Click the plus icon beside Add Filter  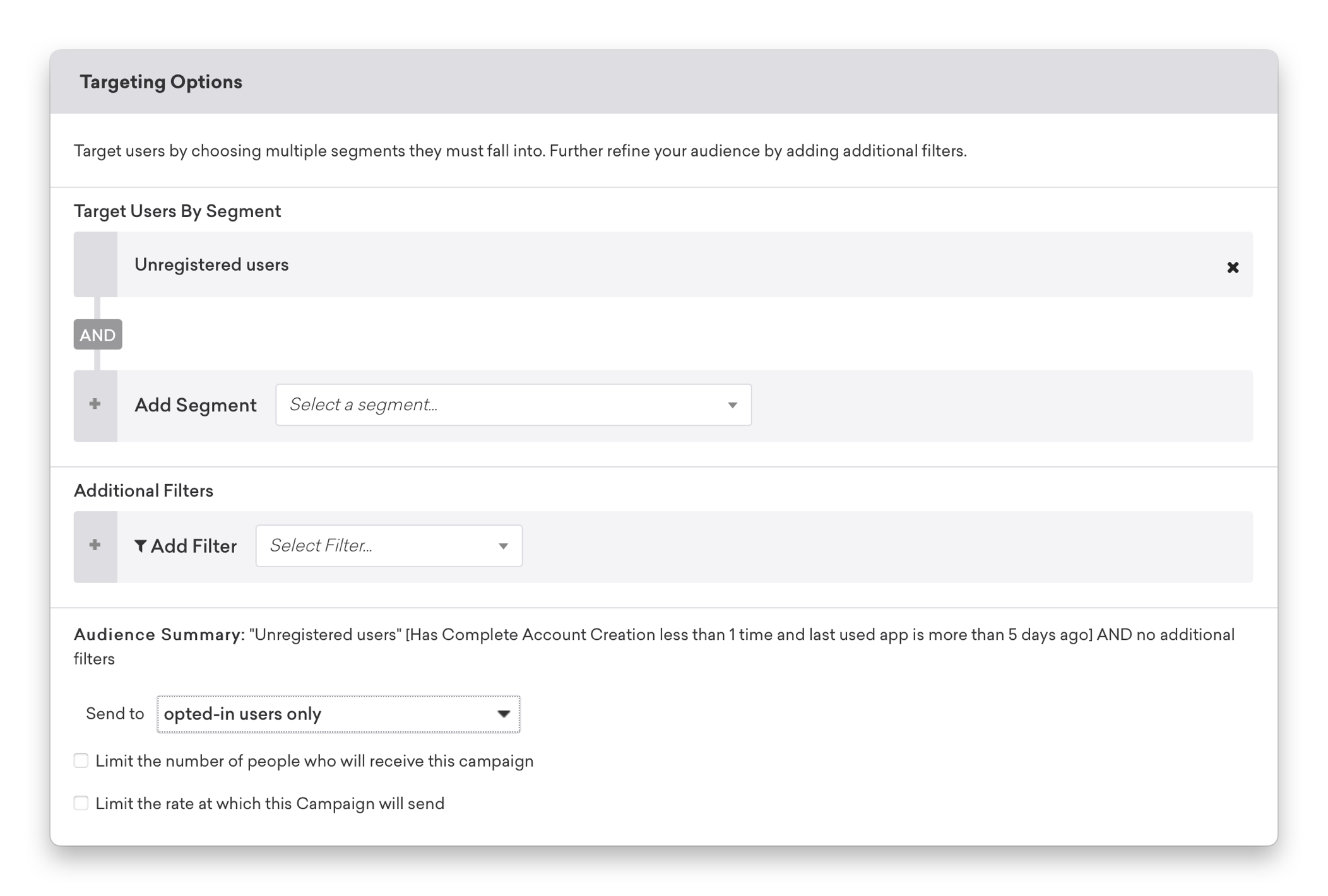point(95,545)
